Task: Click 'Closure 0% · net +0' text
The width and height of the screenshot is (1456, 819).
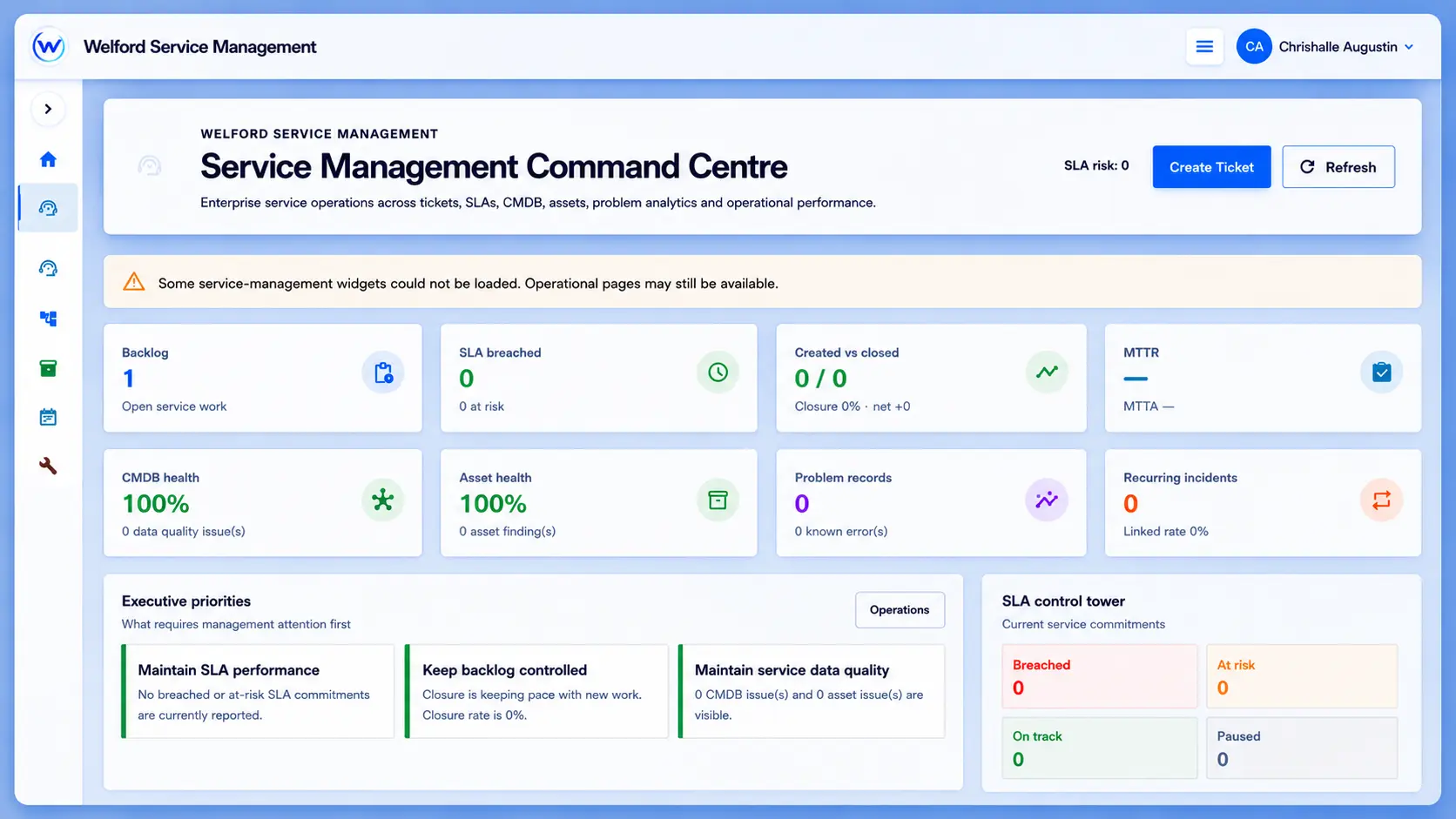Action: [x=853, y=406]
